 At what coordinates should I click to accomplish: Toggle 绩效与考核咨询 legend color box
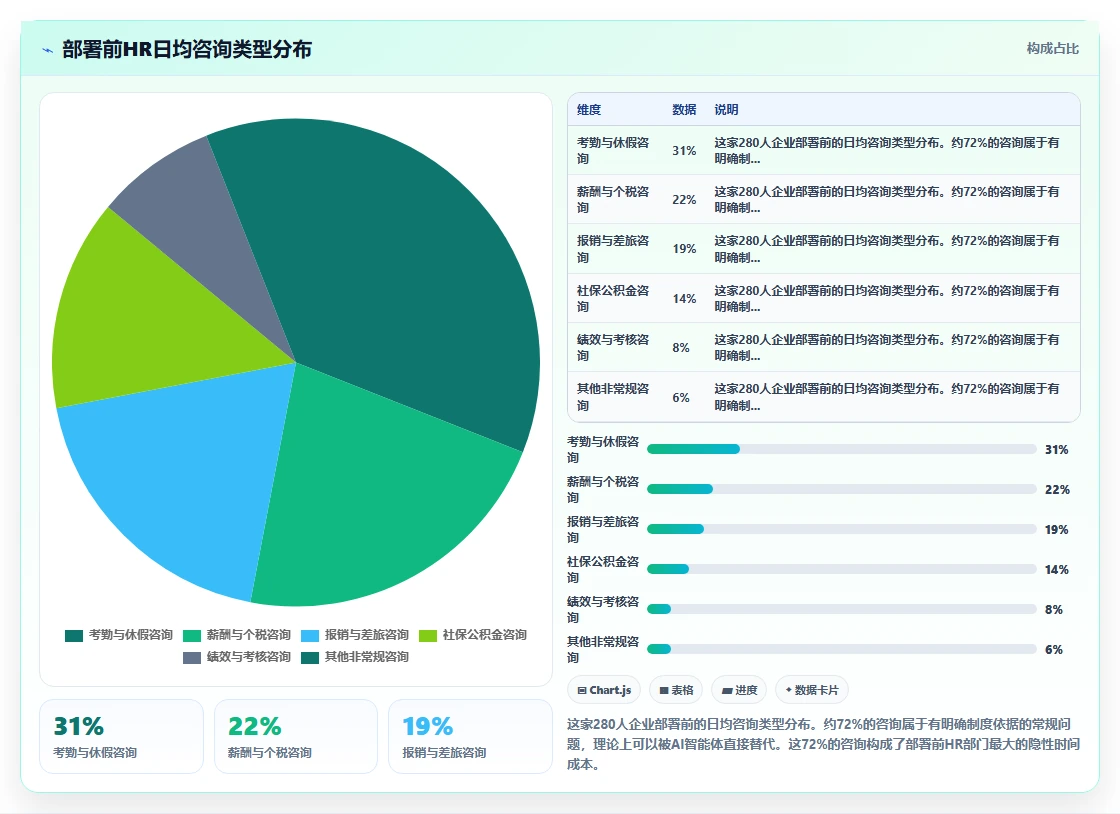coord(191,658)
